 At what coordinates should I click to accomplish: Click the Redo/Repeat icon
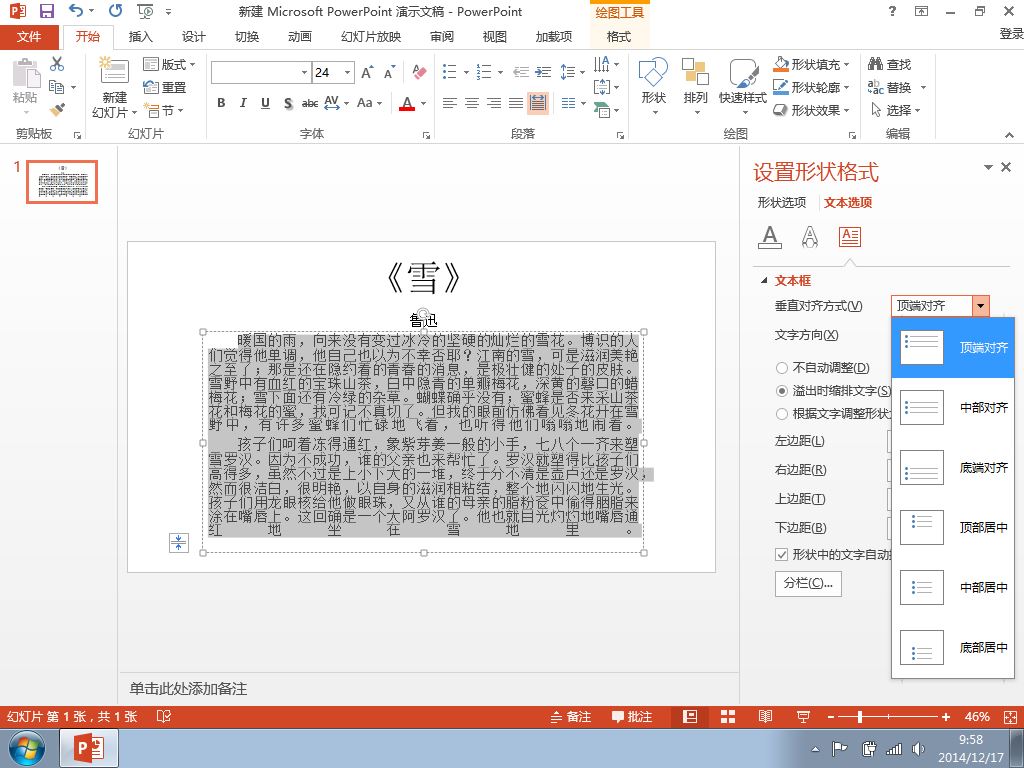click(116, 11)
